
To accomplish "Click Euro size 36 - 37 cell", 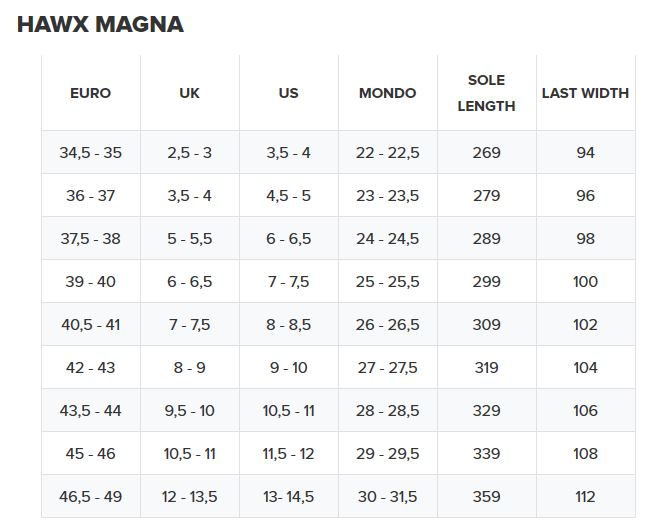I will pos(90,196).
